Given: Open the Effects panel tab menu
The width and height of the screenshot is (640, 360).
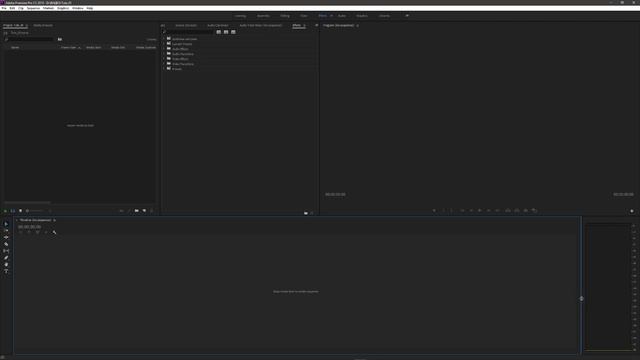Looking at the screenshot, I should 304,25.
